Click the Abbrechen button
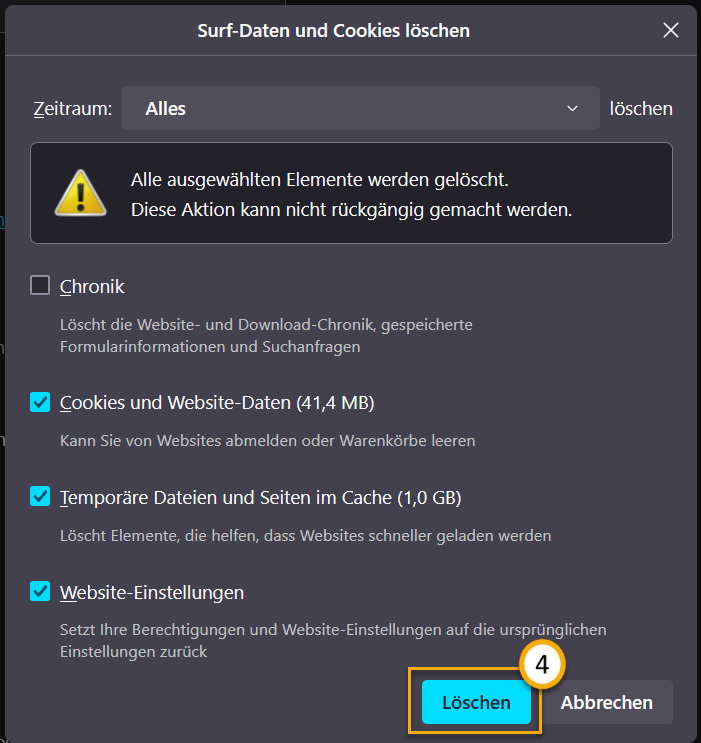Image resolution: width=701 pixels, height=743 pixels. click(x=606, y=702)
